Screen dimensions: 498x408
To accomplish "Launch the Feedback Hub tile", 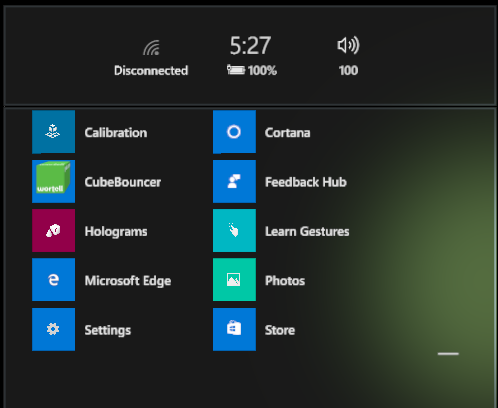I will tap(234, 181).
